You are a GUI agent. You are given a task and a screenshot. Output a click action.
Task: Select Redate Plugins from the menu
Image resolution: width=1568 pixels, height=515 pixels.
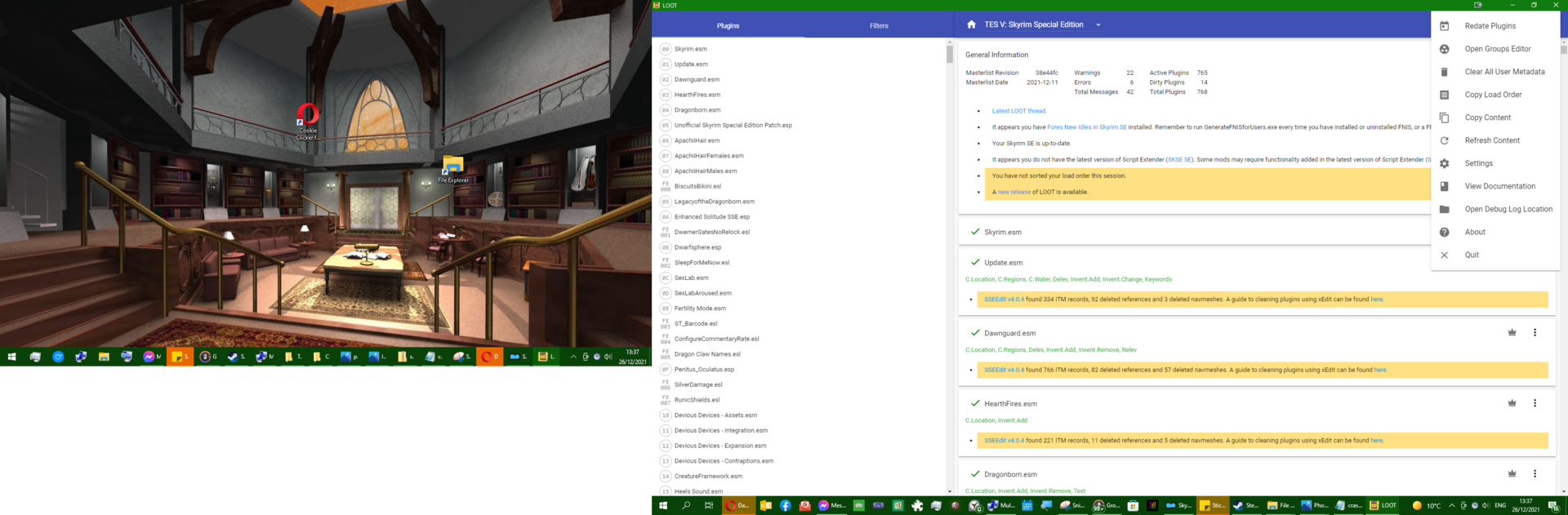[x=1495, y=26]
